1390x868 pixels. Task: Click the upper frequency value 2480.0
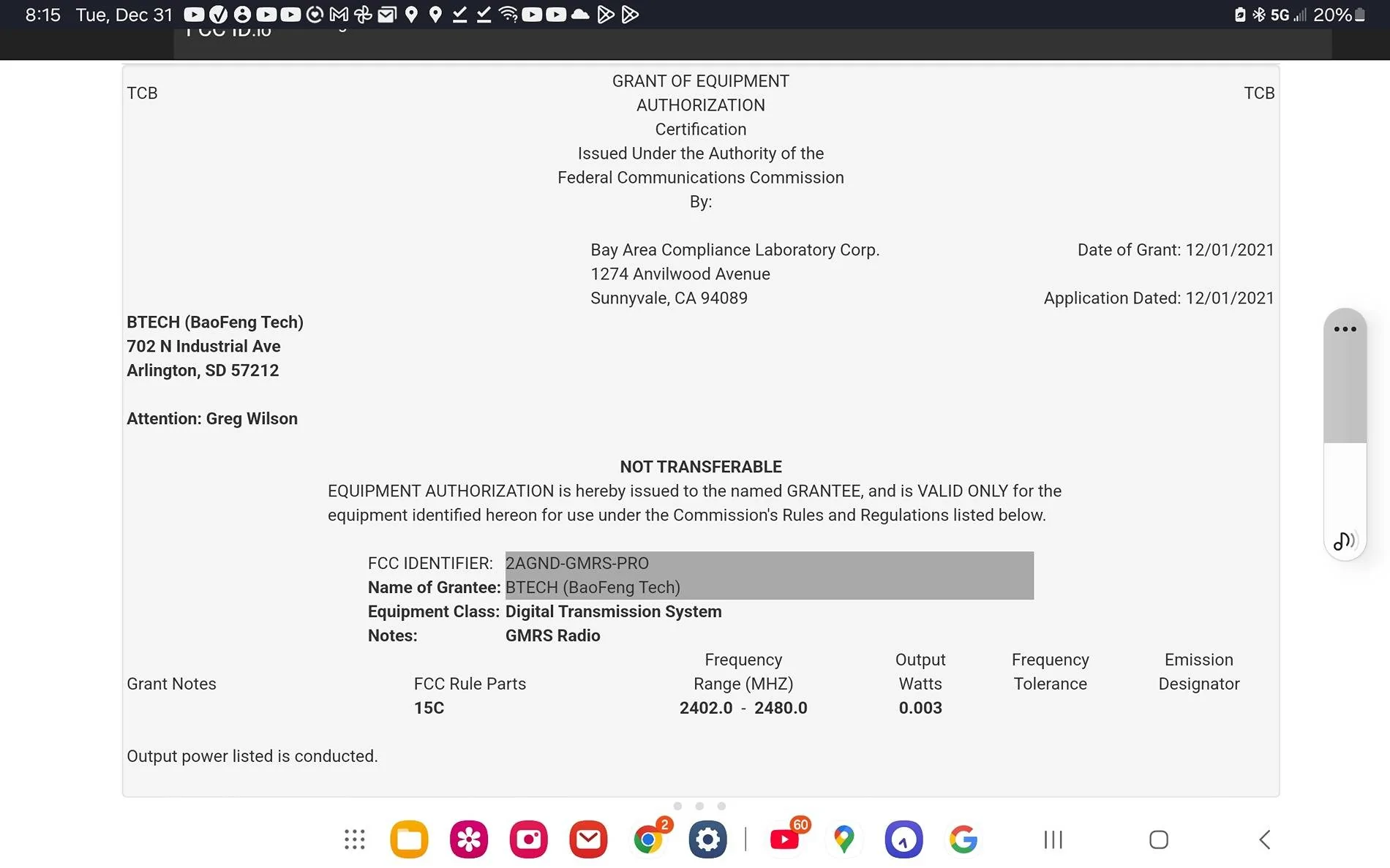781,709
